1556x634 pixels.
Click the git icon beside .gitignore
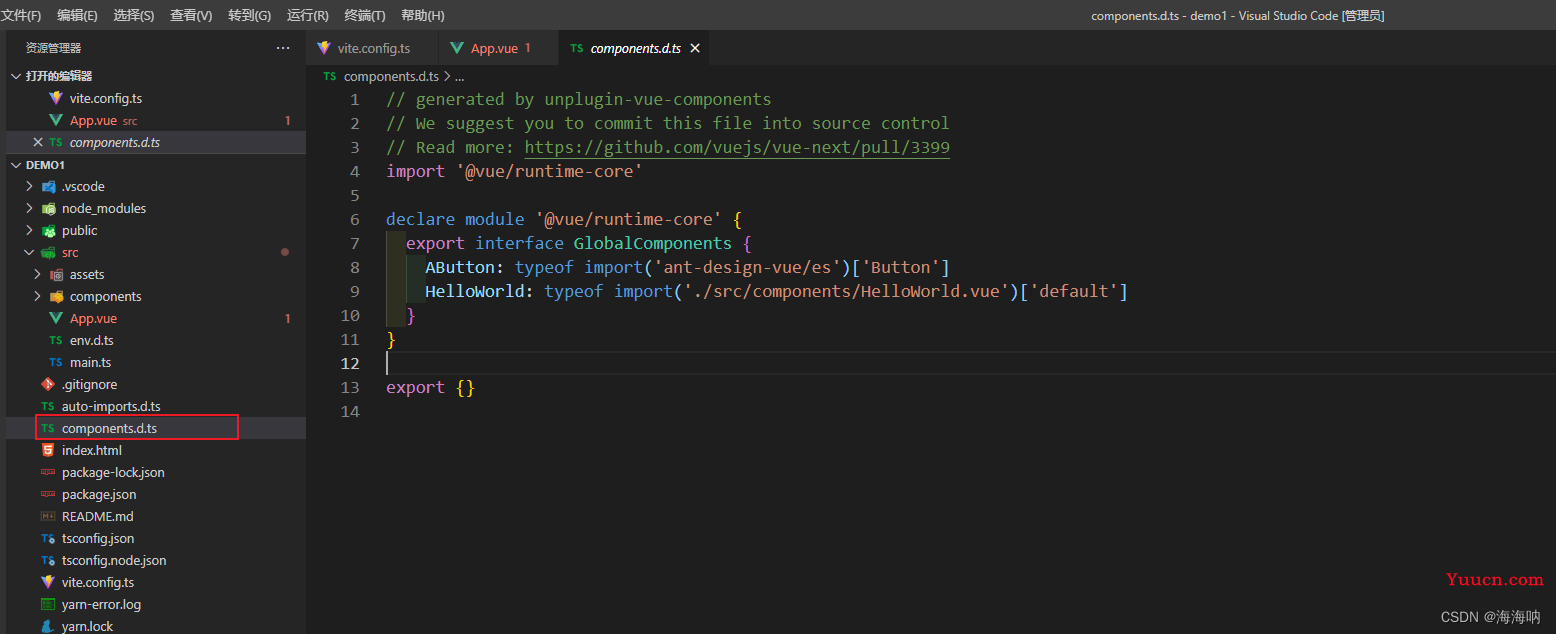[48, 384]
